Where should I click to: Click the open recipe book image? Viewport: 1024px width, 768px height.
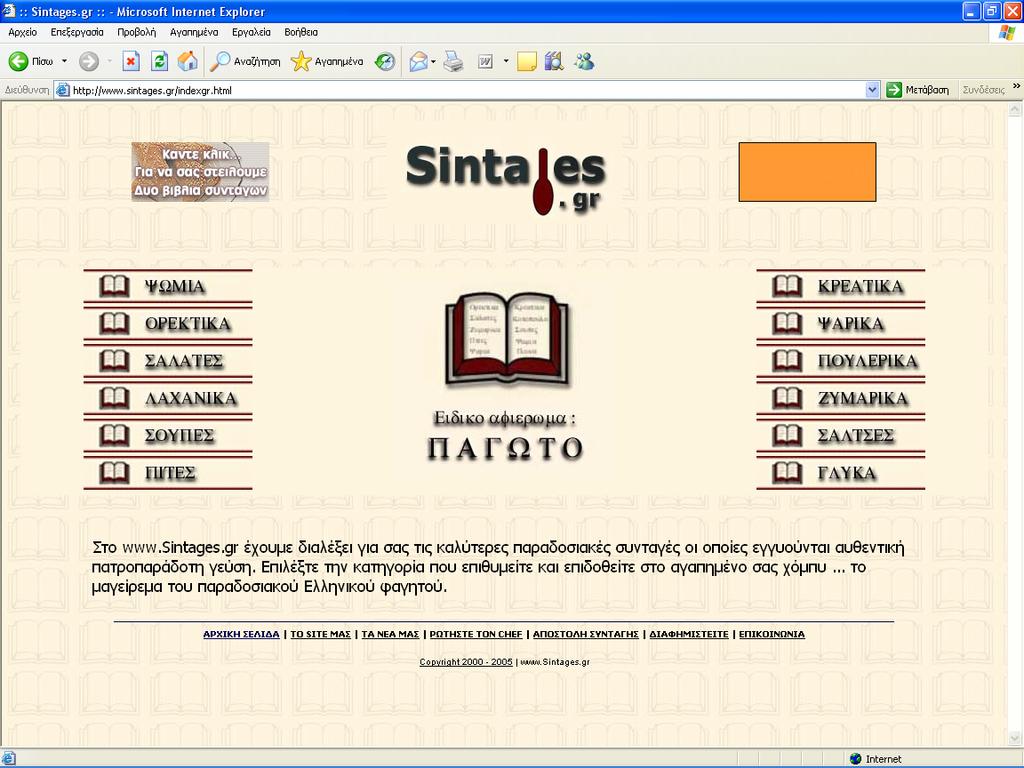(507, 339)
